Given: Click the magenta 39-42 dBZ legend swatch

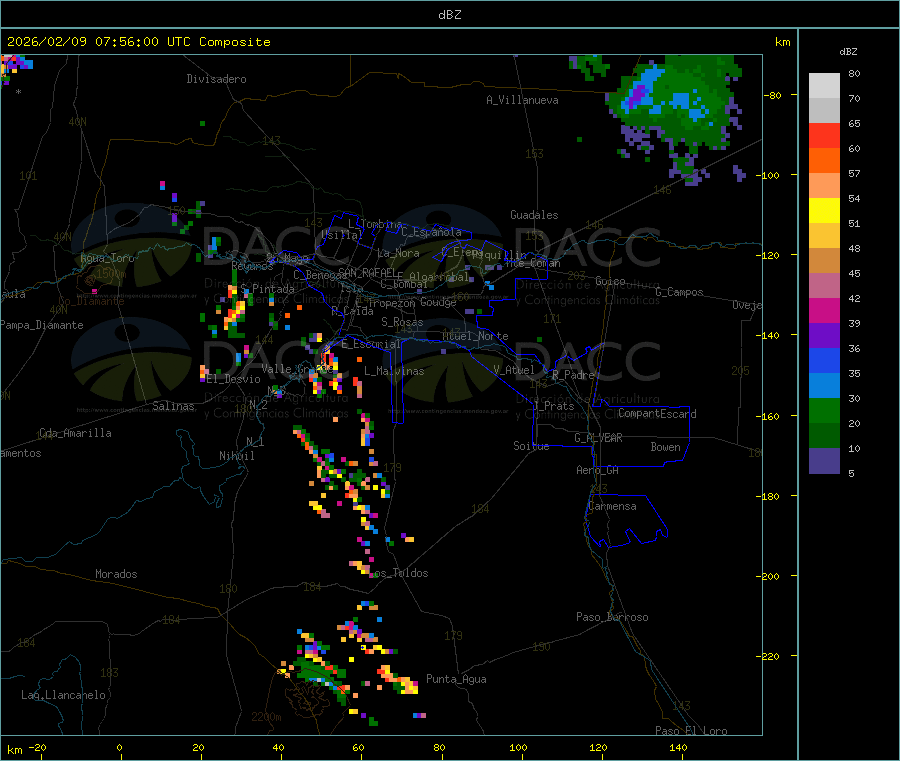Looking at the screenshot, I should [x=824, y=310].
